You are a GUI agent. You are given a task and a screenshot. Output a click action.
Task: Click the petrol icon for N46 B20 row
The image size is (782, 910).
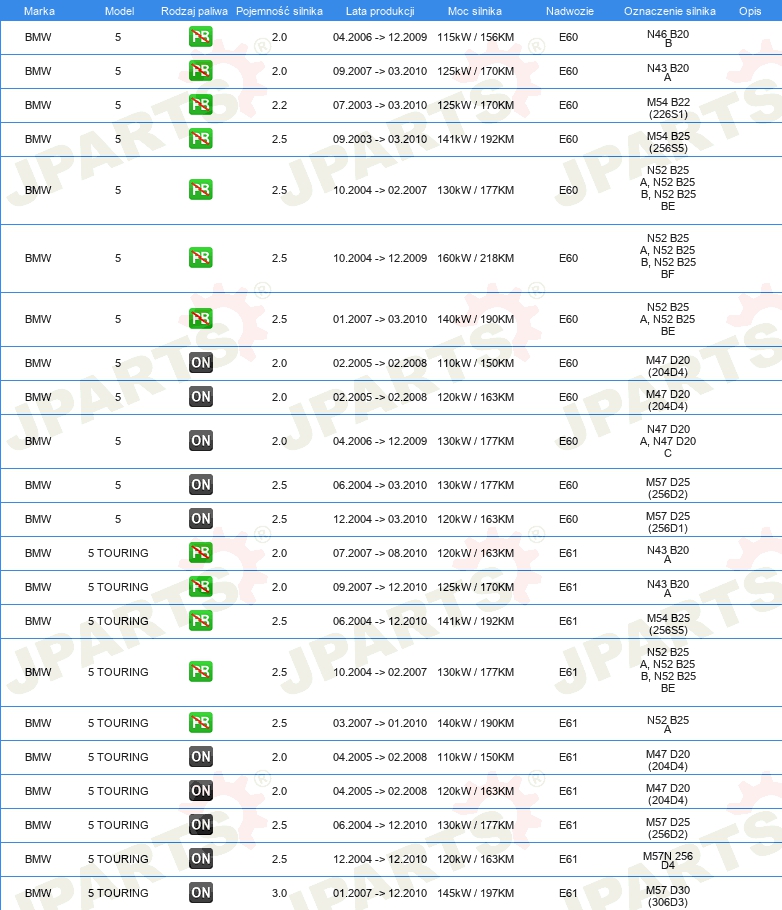coord(200,37)
